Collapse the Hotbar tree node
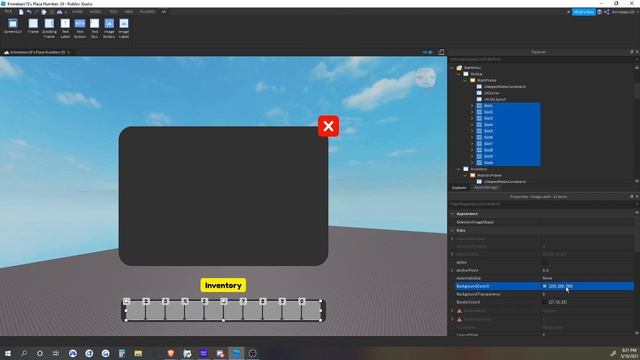640x360 pixels. (459, 74)
